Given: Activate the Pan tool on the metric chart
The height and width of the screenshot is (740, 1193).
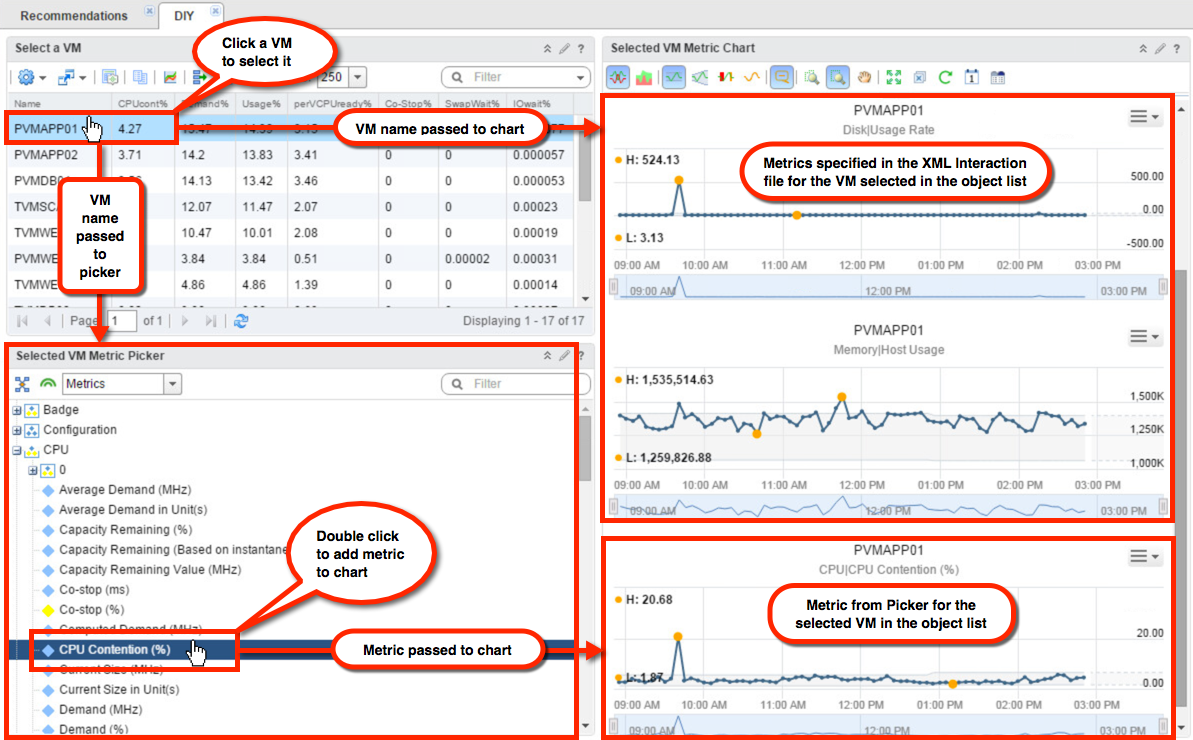Looking at the screenshot, I should tap(864, 77).
